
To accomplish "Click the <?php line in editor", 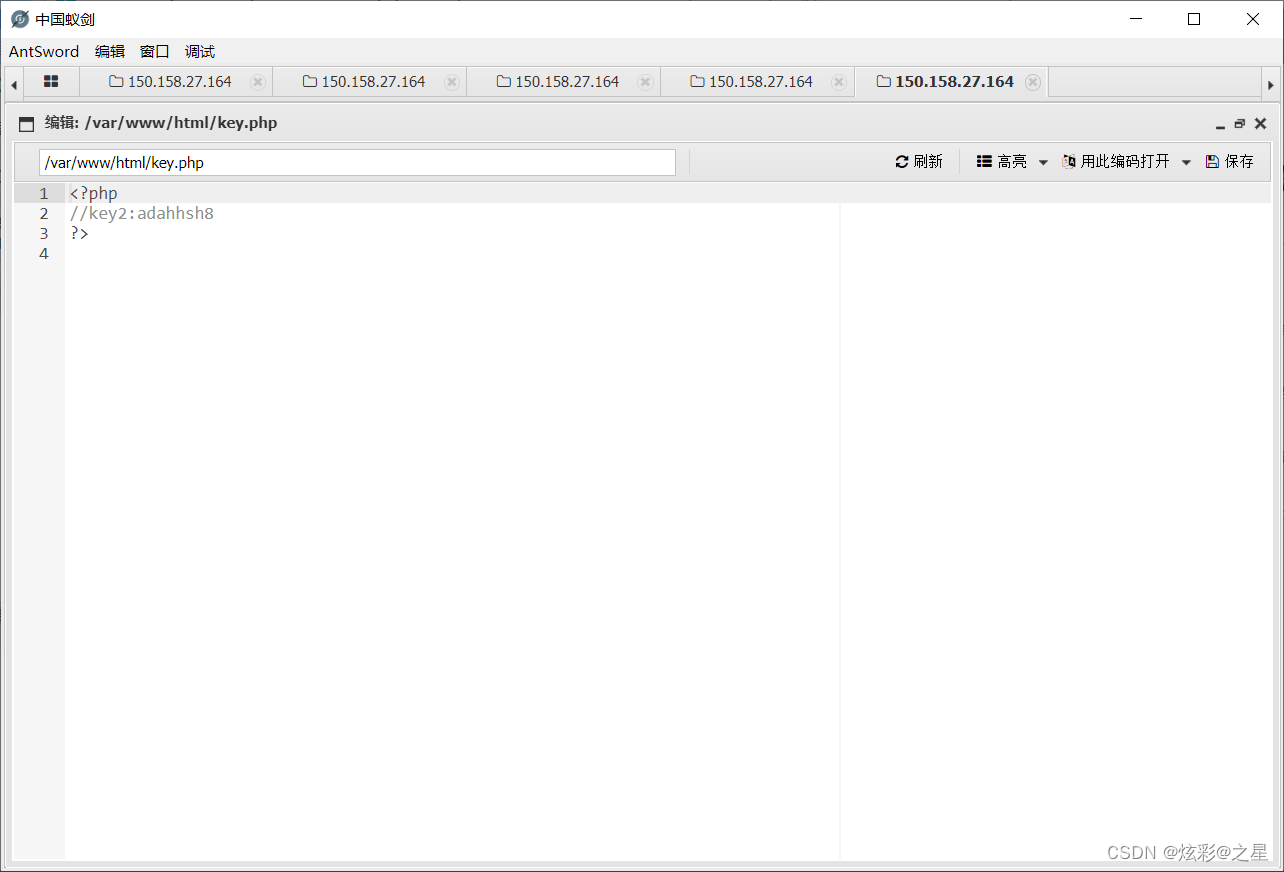I will tap(94, 193).
